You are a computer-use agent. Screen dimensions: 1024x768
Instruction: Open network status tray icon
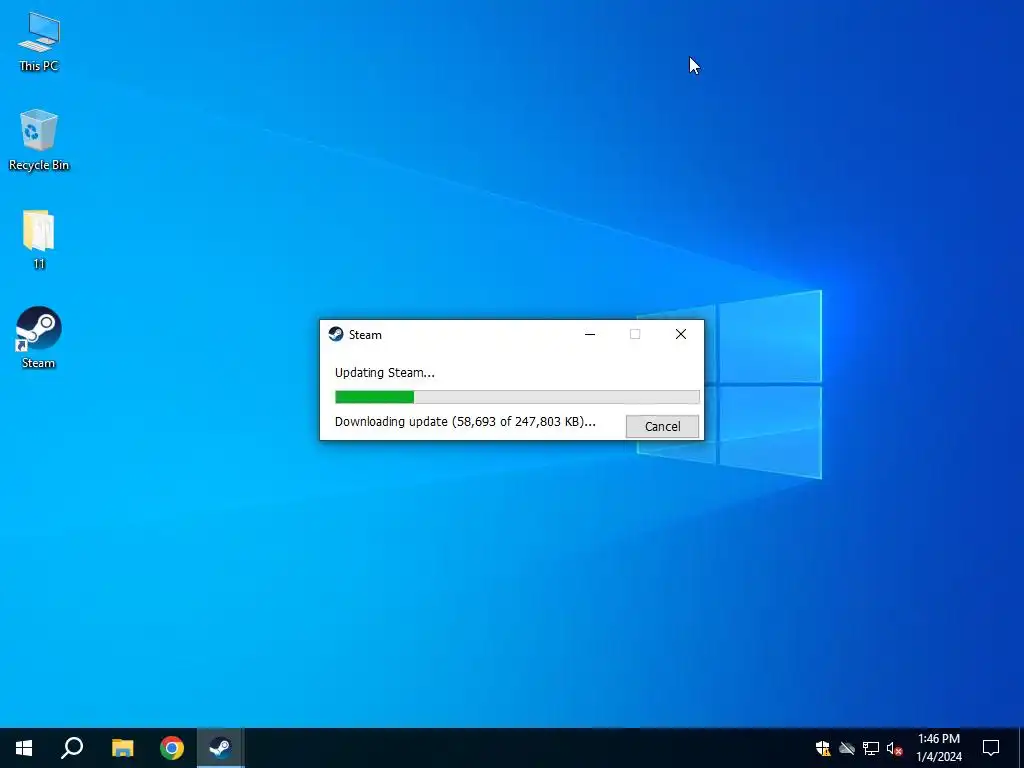point(871,748)
